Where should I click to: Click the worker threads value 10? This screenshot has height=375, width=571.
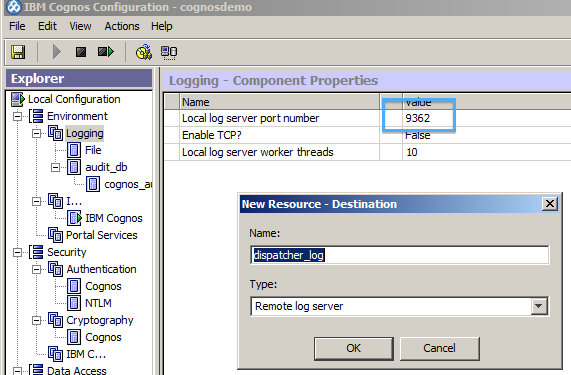pyautogui.click(x=411, y=152)
